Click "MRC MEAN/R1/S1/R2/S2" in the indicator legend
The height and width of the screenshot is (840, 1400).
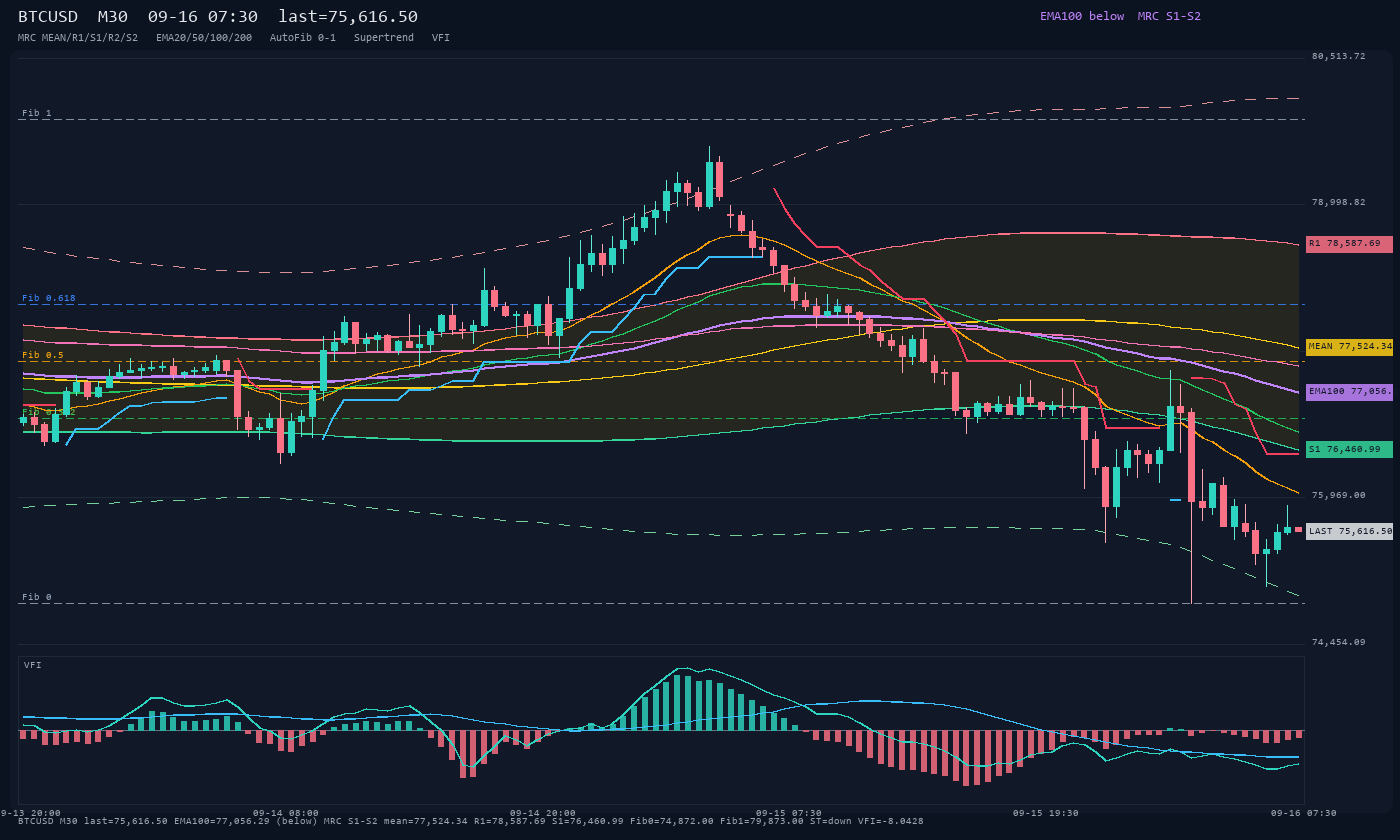click(78, 38)
